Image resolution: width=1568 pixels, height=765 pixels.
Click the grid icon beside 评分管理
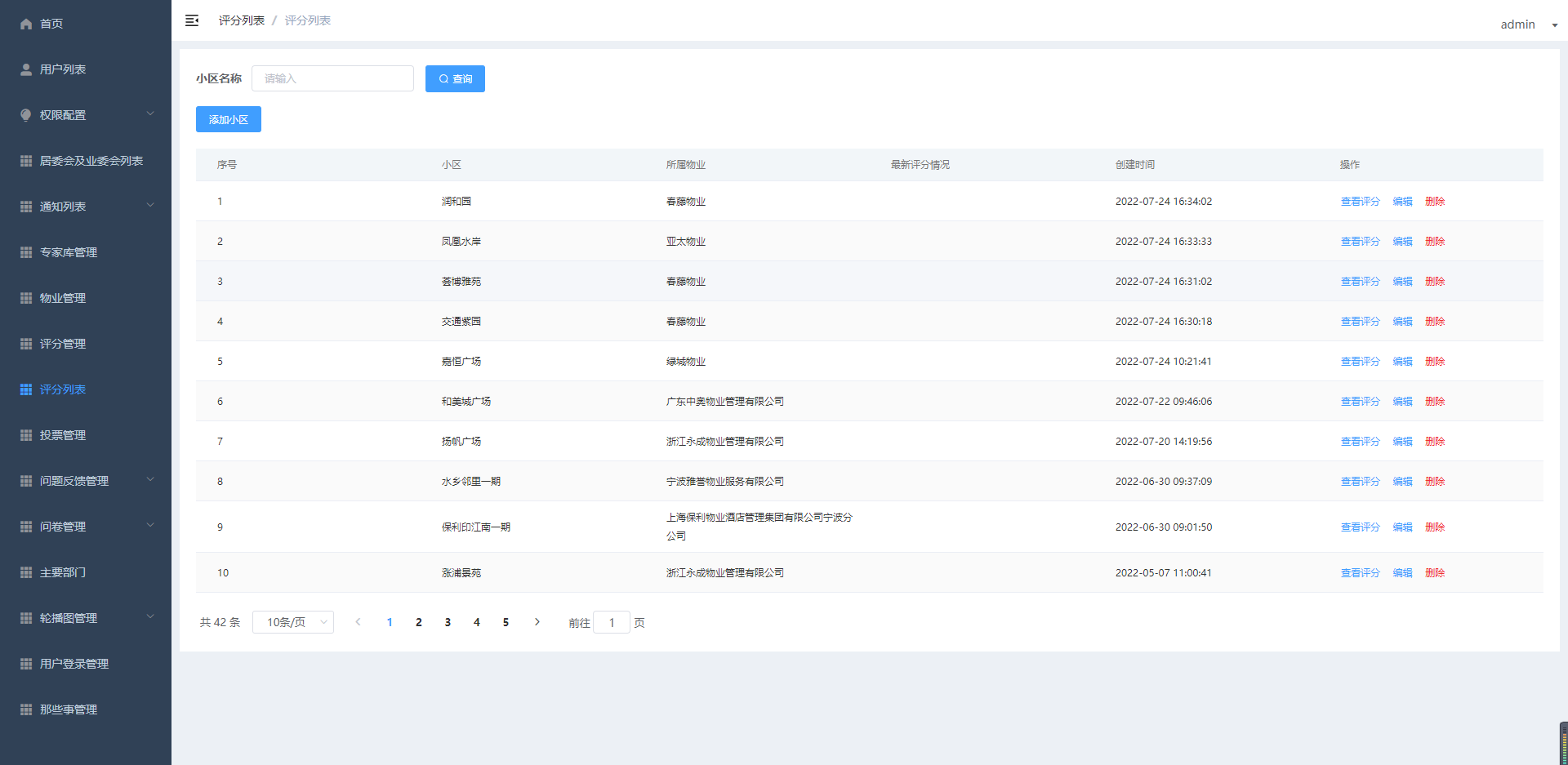tap(26, 344)
